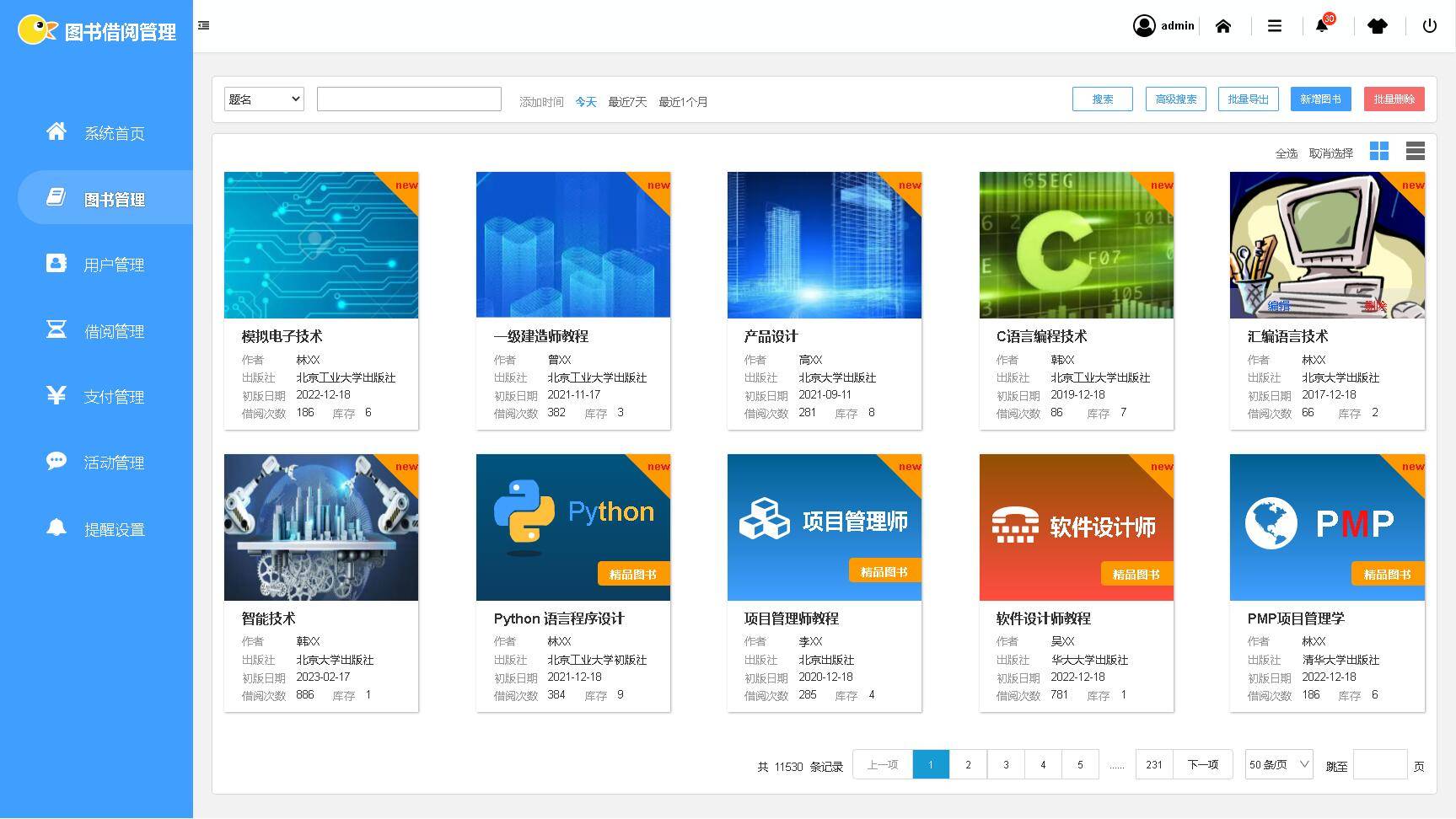
Task: Open the 题名 search field dropdown
Action: pos(264,99)
